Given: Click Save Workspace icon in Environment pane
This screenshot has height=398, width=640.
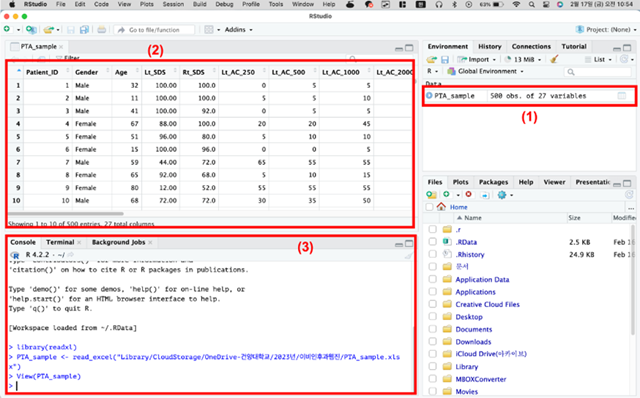Looking at the screenshot, I should coord(445,60).
